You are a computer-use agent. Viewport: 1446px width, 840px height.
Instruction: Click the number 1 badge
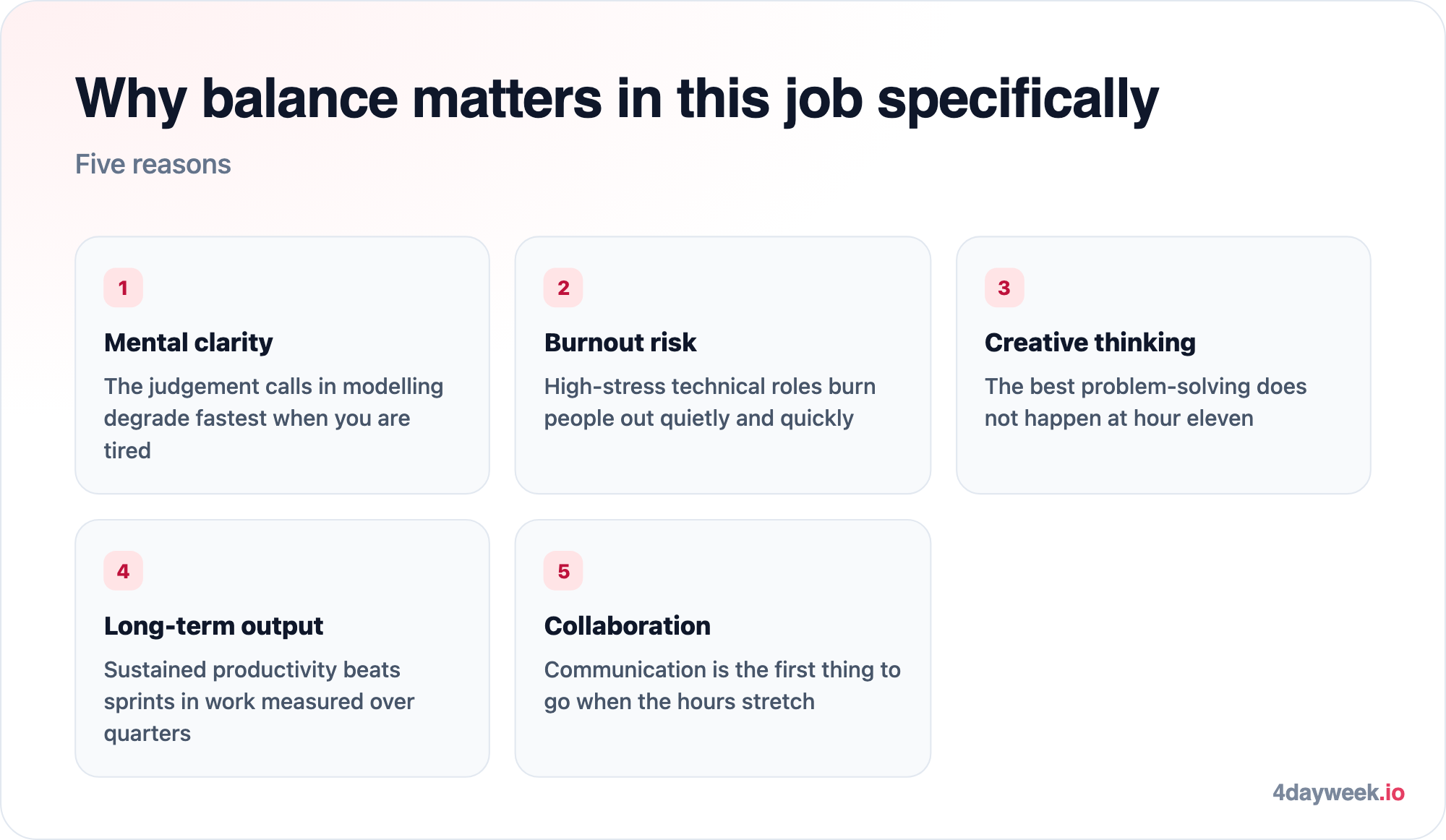123,288
